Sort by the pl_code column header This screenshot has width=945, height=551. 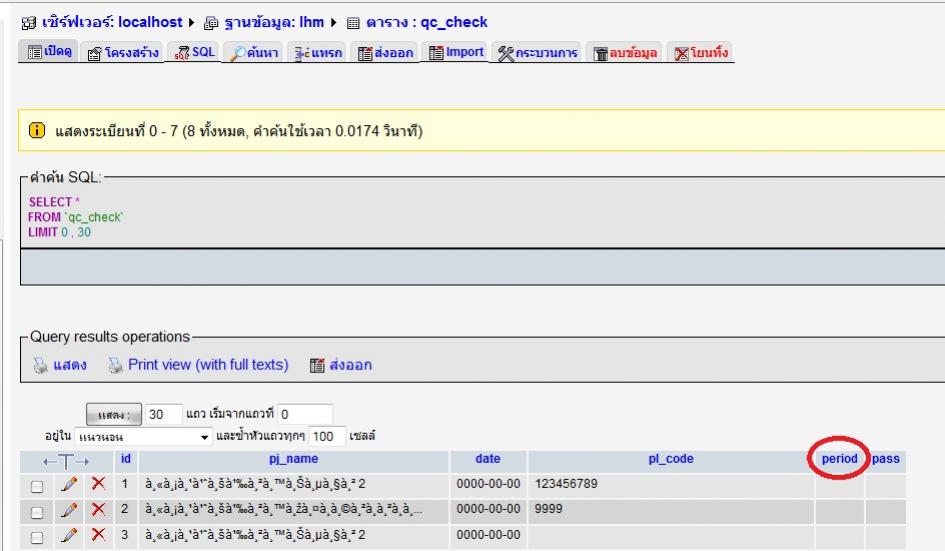(671, 459)
